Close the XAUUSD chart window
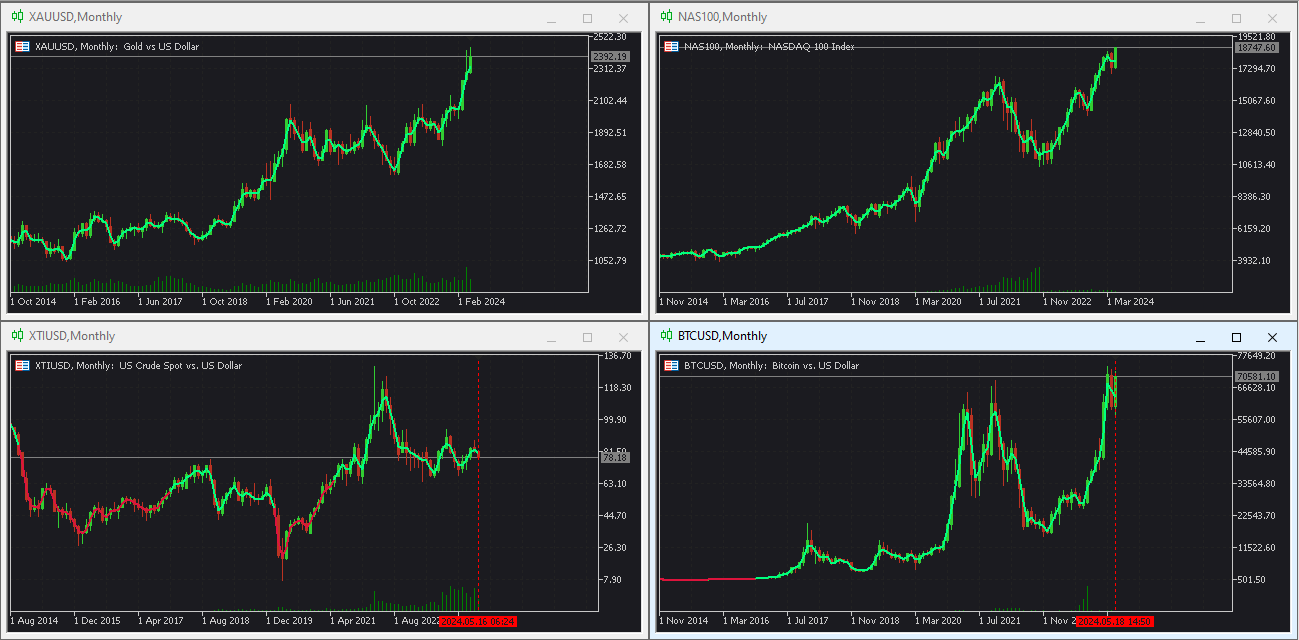 point(623,18)
